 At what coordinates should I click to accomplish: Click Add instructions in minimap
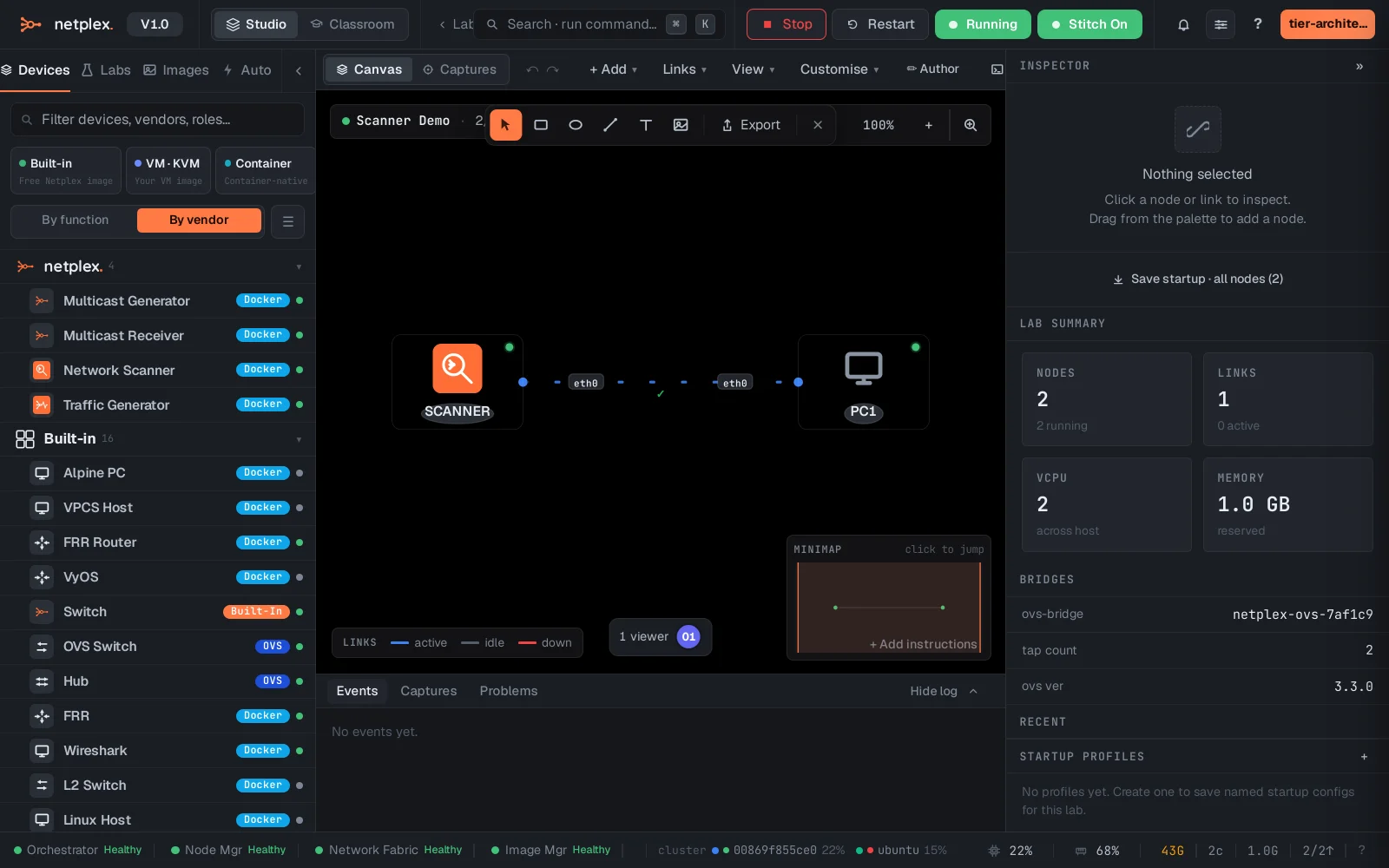pyautogui.click(x=924, y=644)
